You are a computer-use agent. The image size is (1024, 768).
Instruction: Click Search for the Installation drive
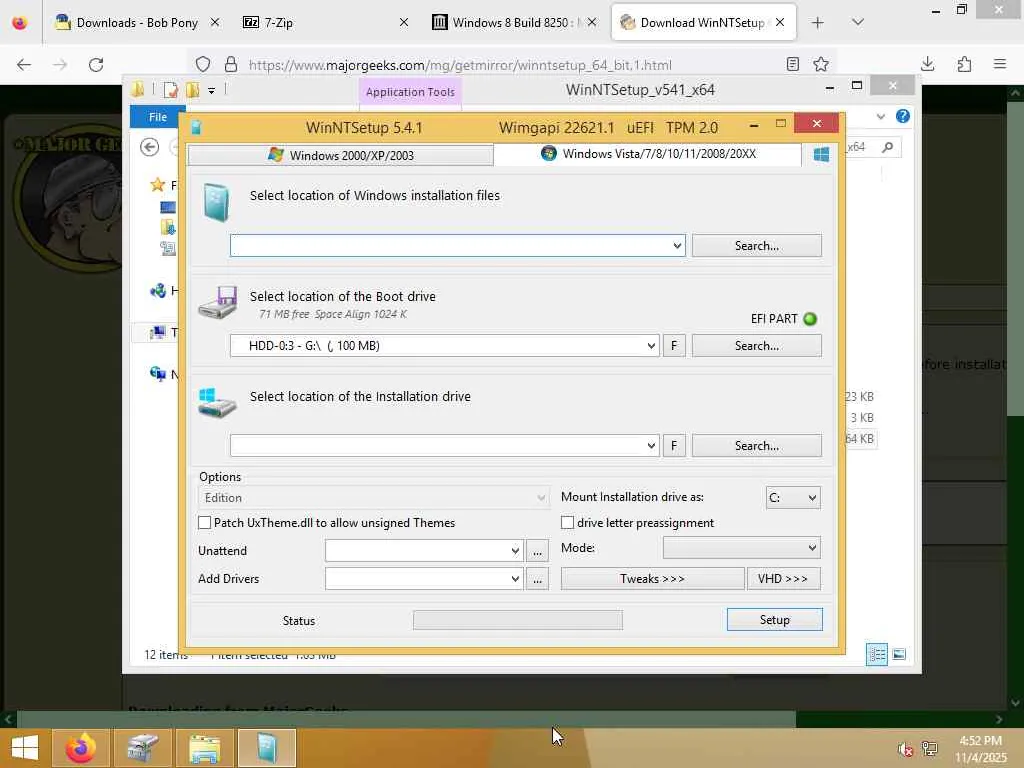coord(757,445)
